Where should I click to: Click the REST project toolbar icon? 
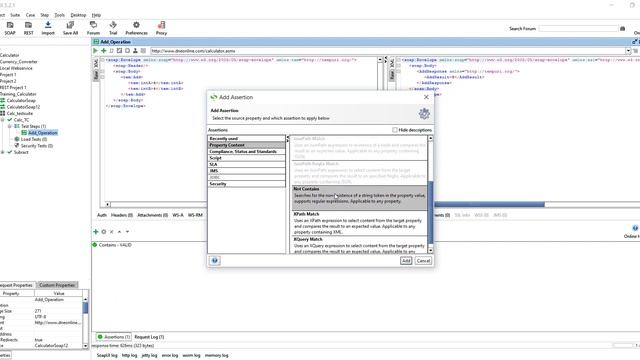pos(28,25)
